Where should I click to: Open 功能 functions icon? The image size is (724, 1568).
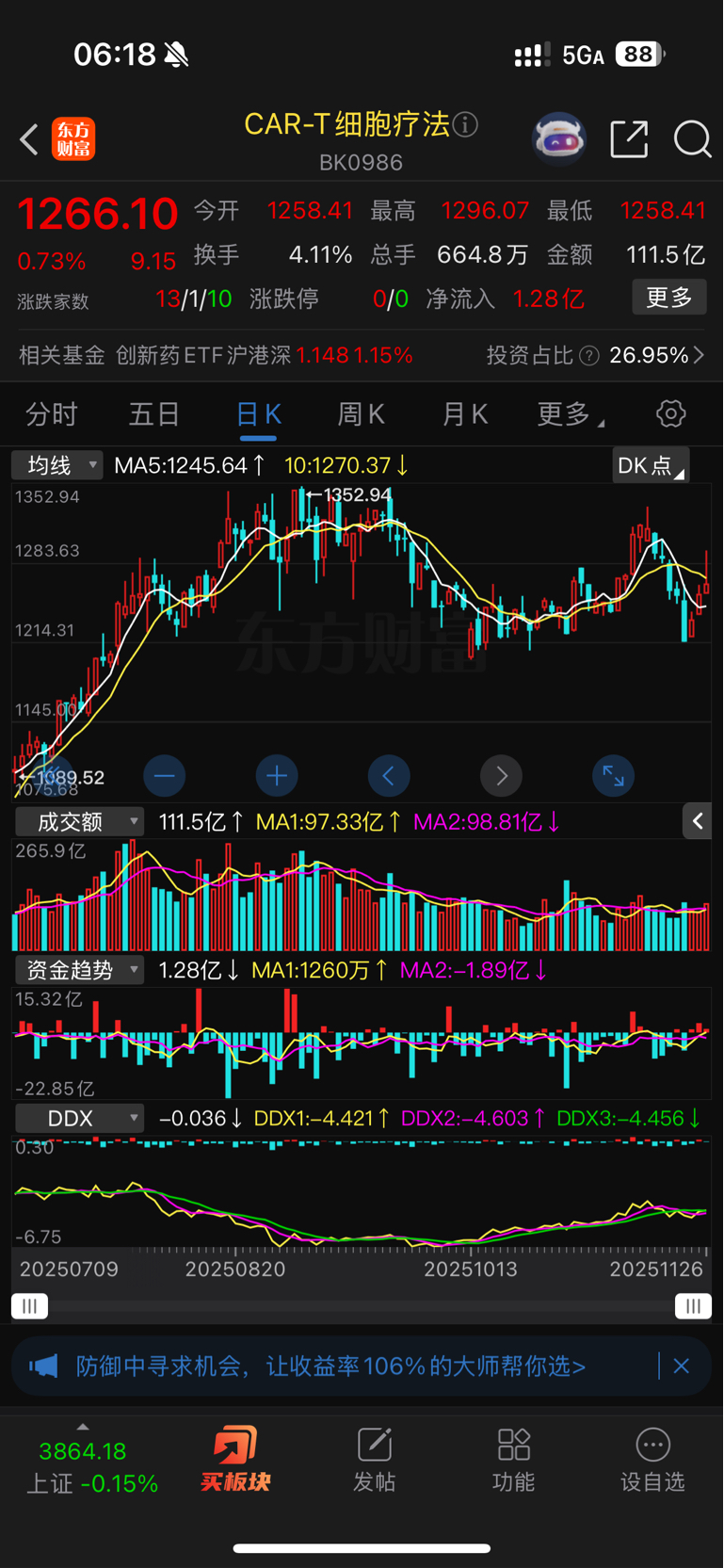[514, 1459]
